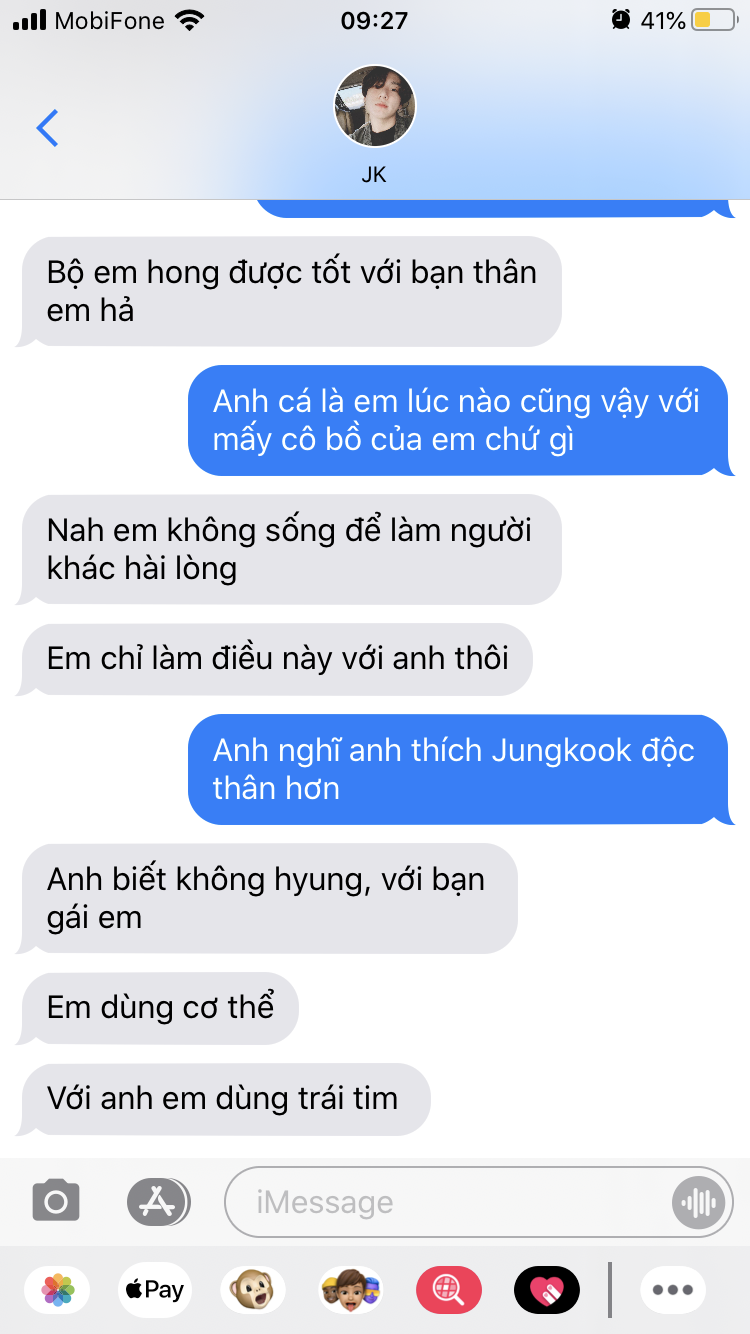Open Memoji stickers in app tray
The width and height of the screenshot is (750, 1334).
pos(351,1290)
